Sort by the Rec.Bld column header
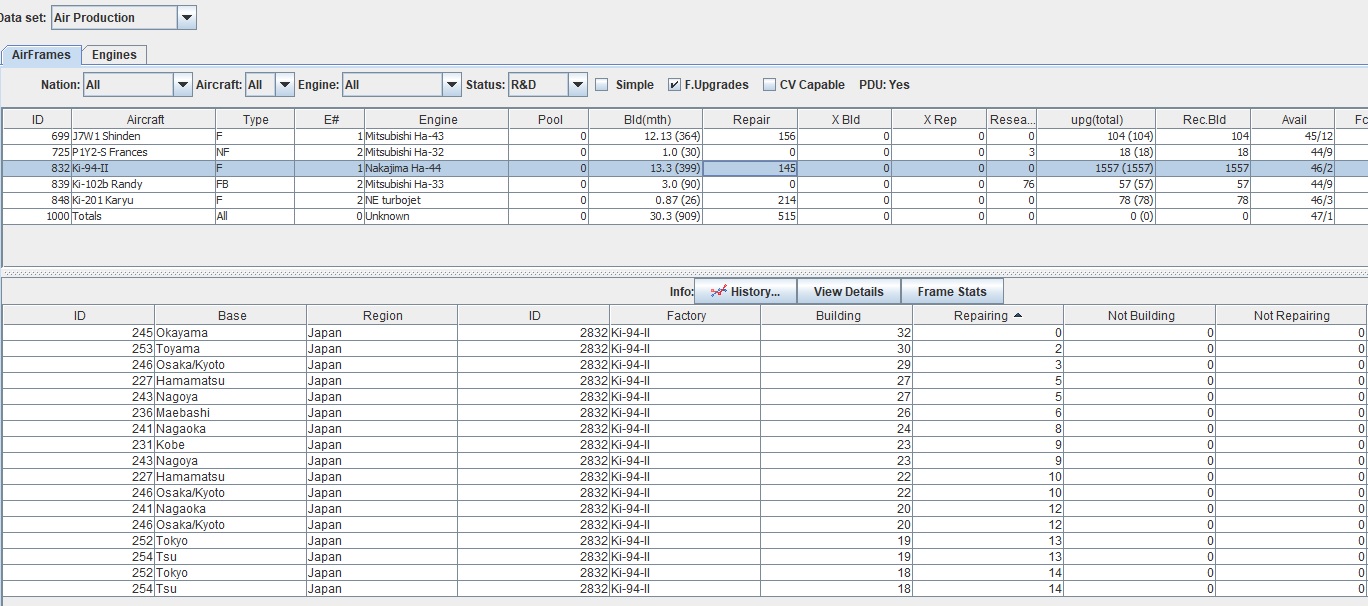This screenshot has width=1368, height=606. click(1203, 119)
